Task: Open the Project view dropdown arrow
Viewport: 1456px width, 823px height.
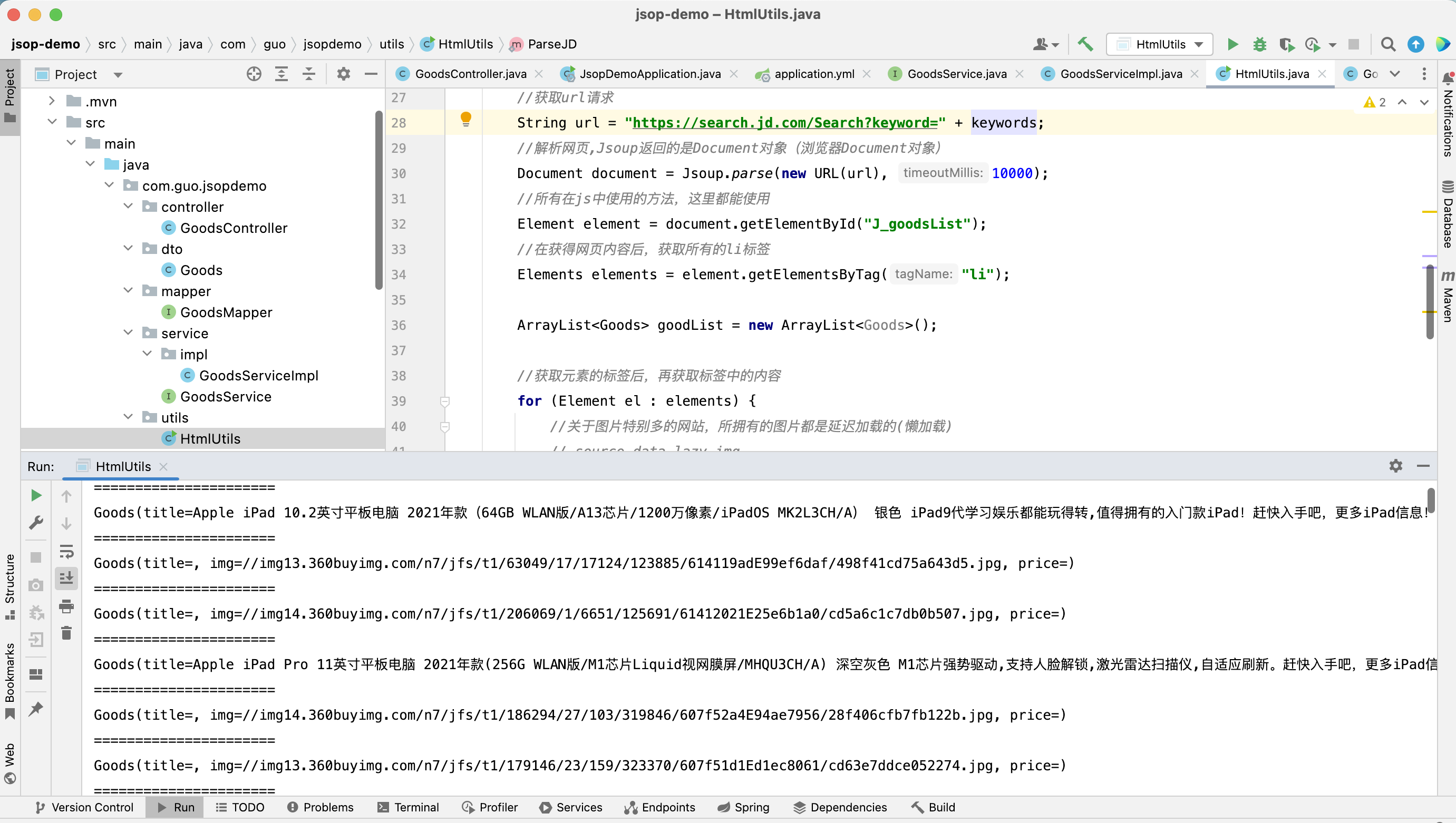Action: (118, 75)
